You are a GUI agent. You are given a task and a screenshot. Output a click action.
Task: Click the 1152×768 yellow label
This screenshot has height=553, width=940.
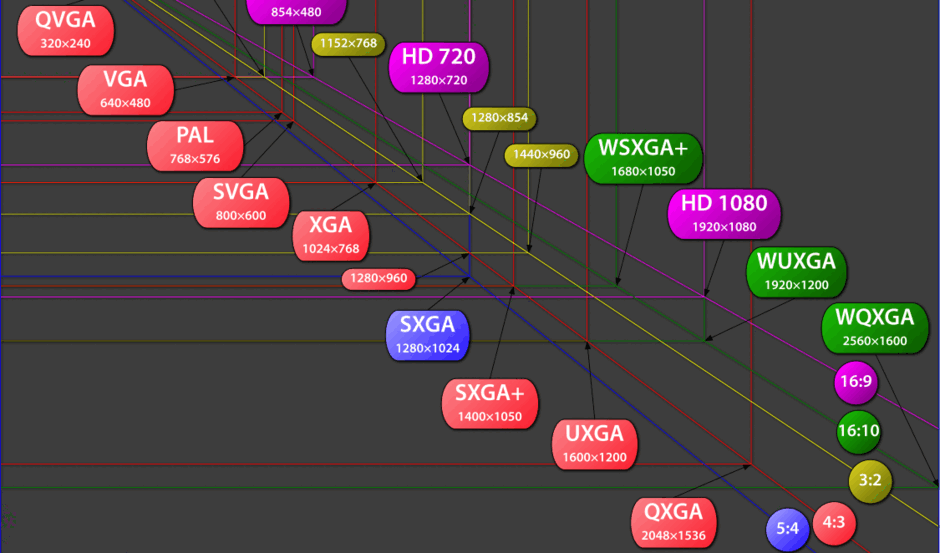[348, 44]
